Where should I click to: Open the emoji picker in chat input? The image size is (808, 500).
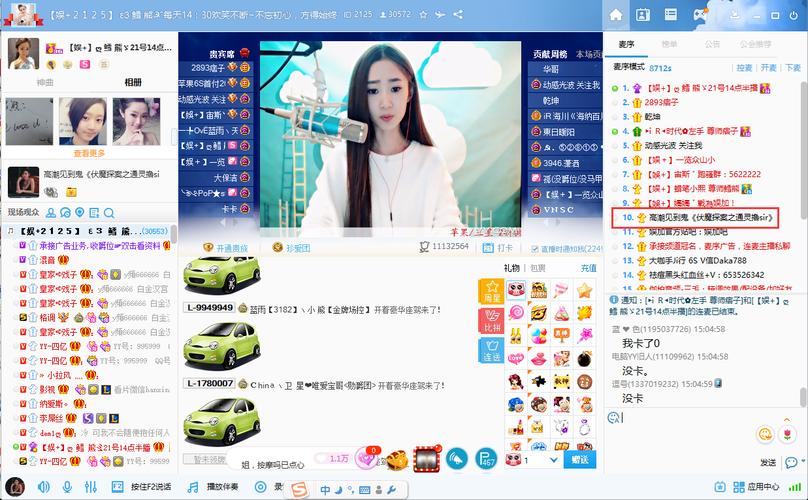pyautogui.click(x=614, y=418)
